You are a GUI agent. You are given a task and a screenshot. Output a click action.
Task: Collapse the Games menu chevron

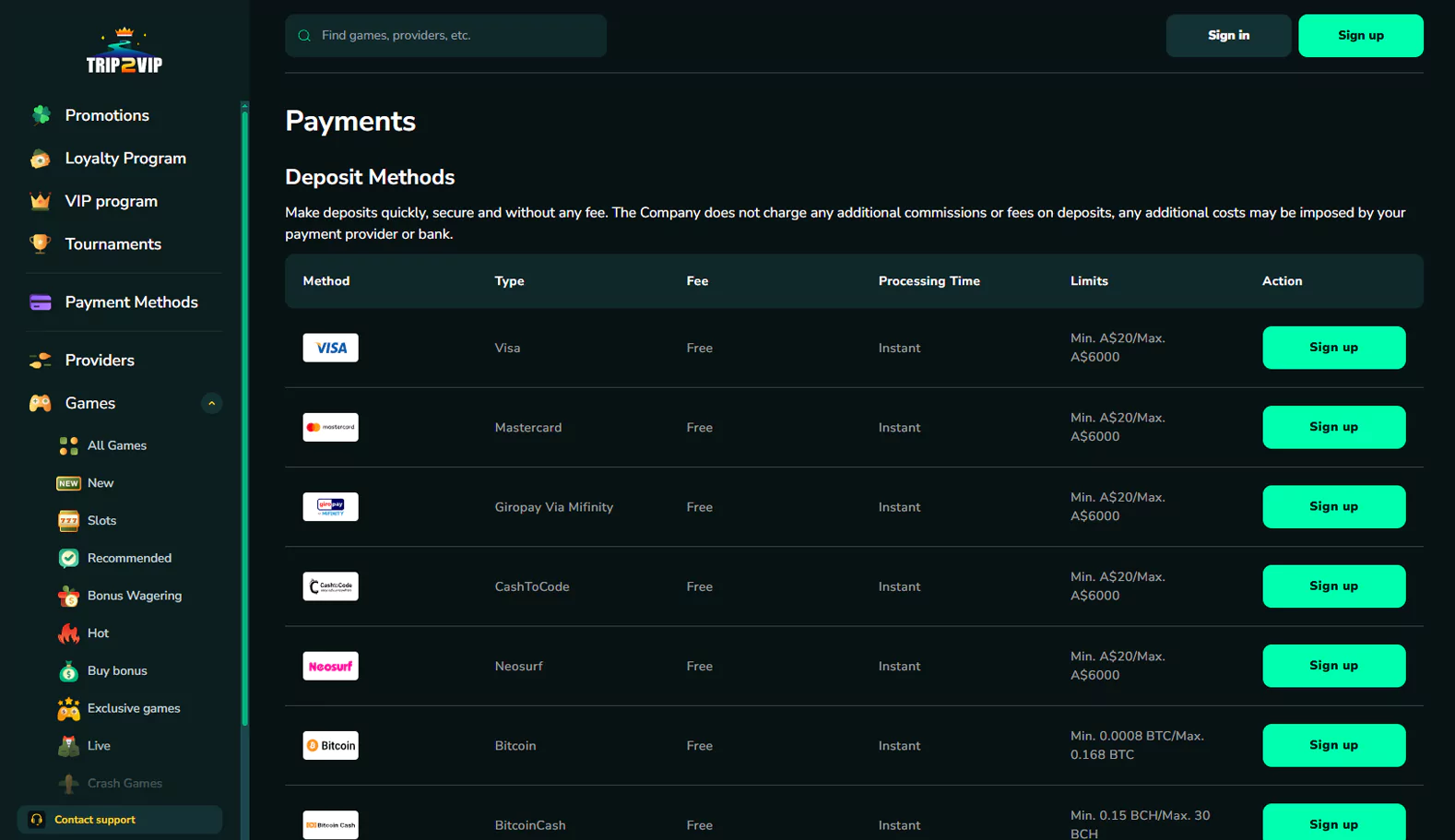click(211, 404)
